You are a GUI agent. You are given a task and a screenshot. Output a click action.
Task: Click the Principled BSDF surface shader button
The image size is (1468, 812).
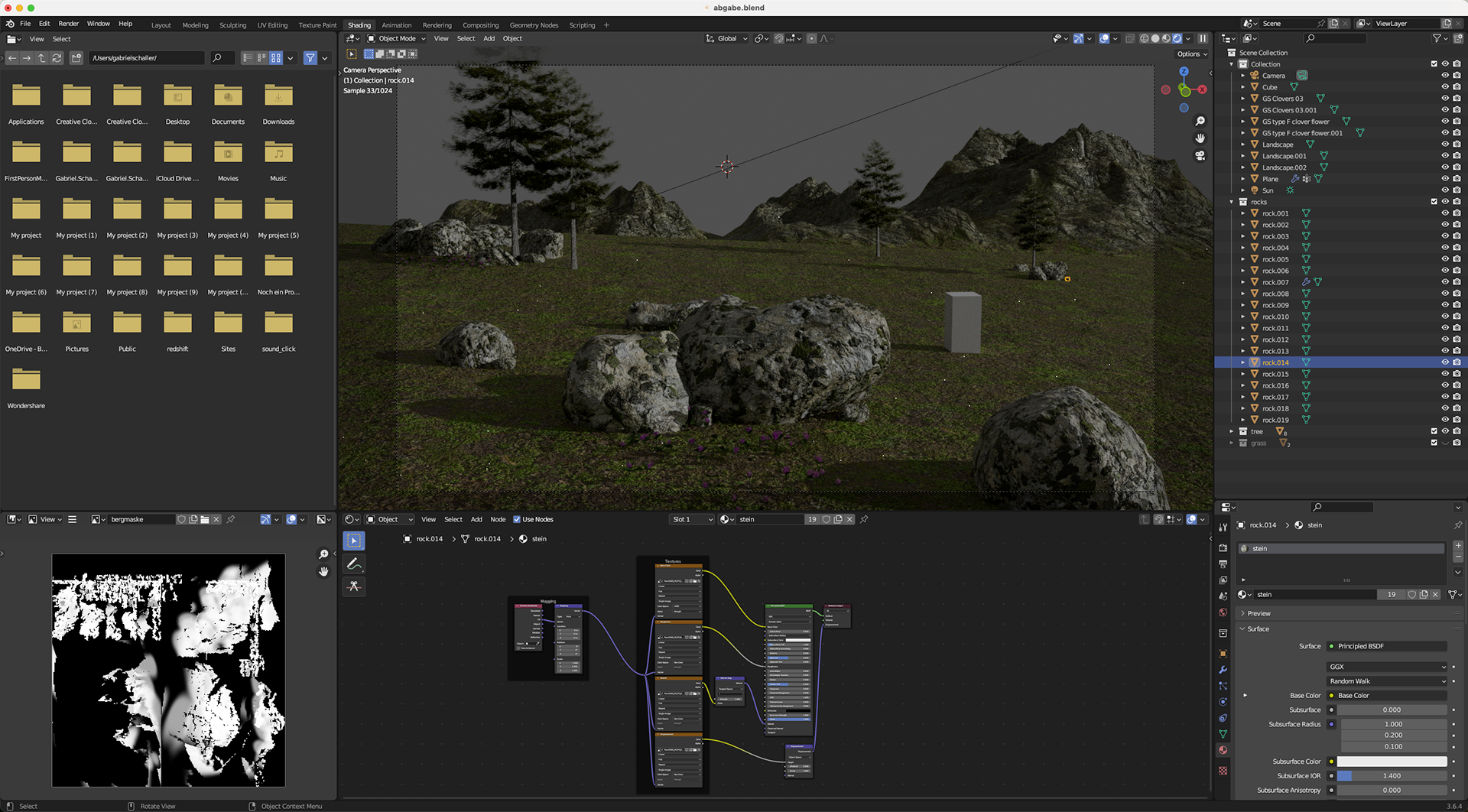point(1387,646)
